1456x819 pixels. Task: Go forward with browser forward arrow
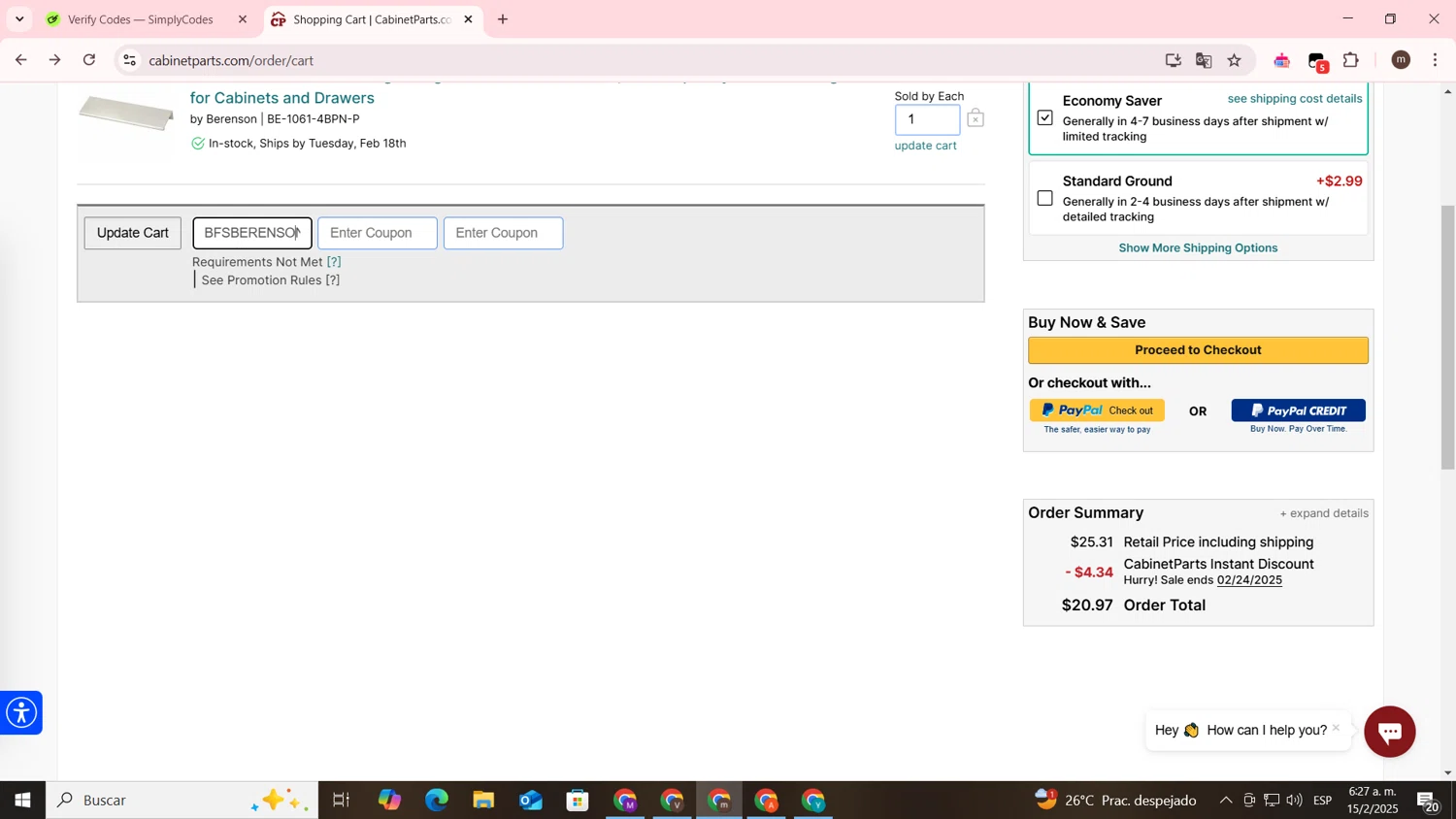55,60
